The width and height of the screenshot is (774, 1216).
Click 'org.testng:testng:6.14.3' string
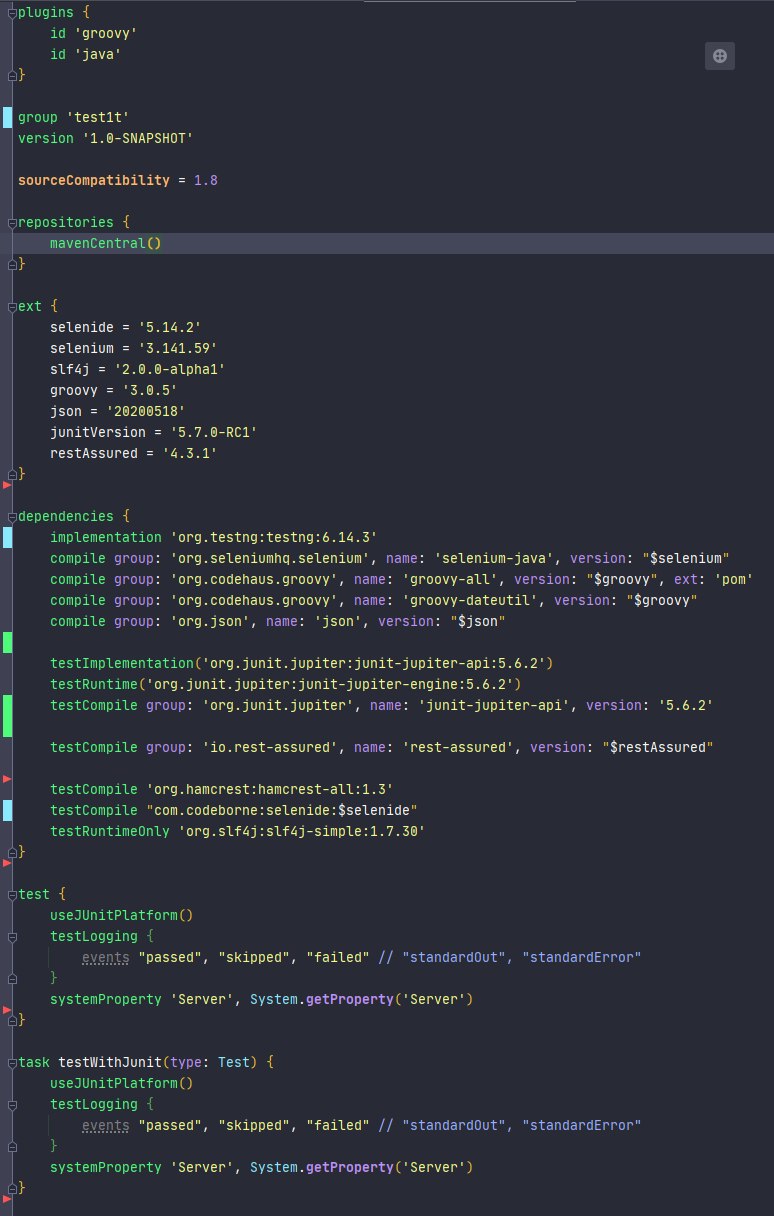(274, 537)
